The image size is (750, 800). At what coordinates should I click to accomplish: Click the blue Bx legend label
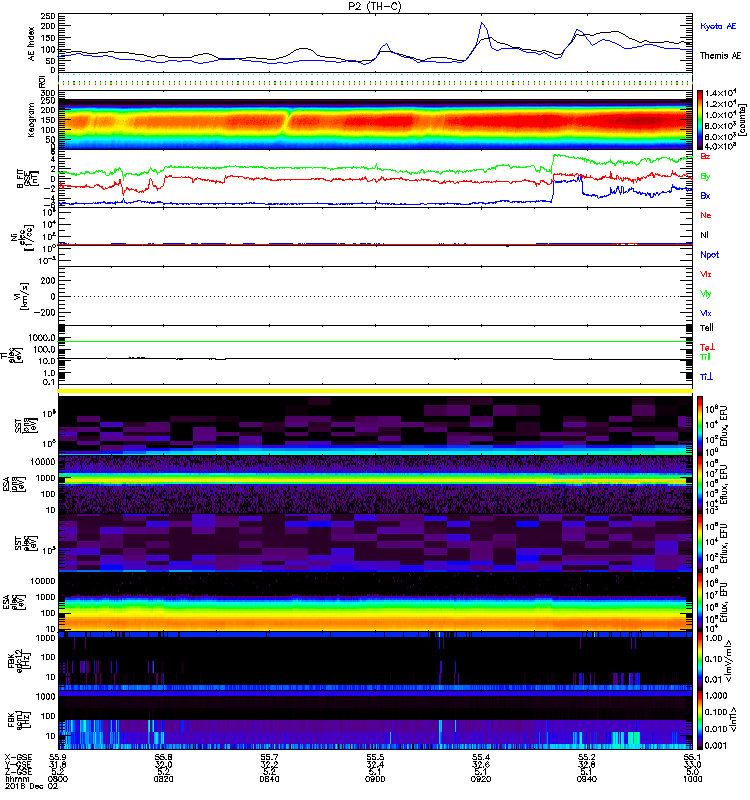coord(706,196)
